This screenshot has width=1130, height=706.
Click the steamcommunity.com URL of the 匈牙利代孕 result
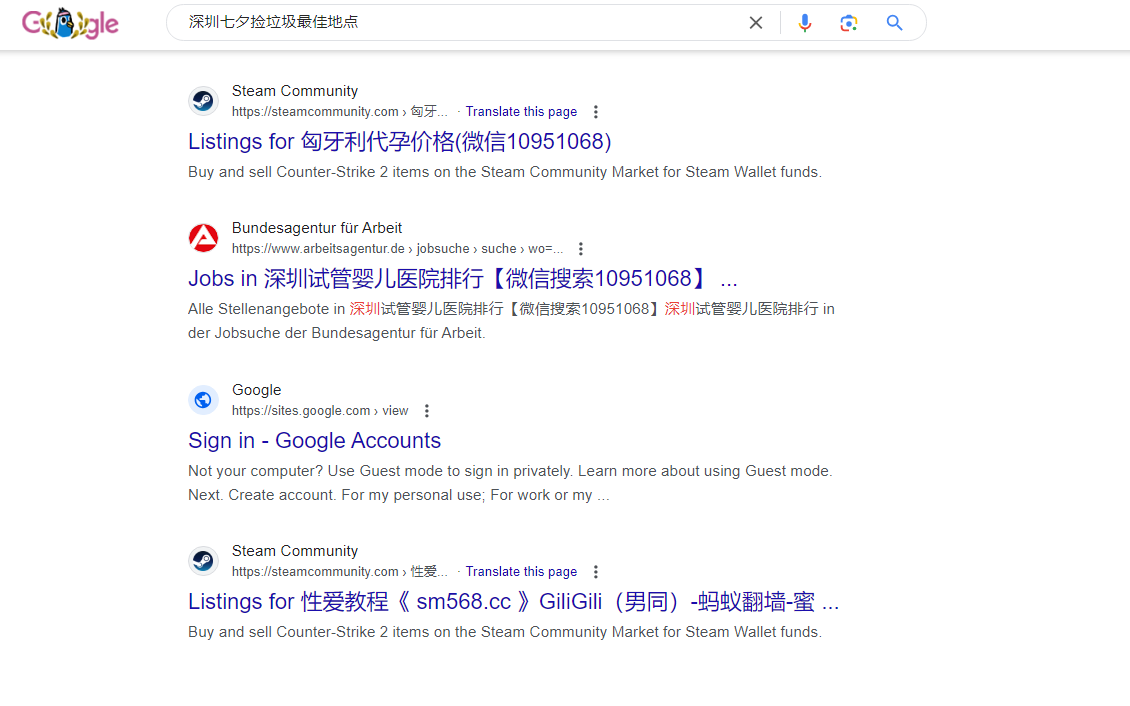(x=339, y=112)
